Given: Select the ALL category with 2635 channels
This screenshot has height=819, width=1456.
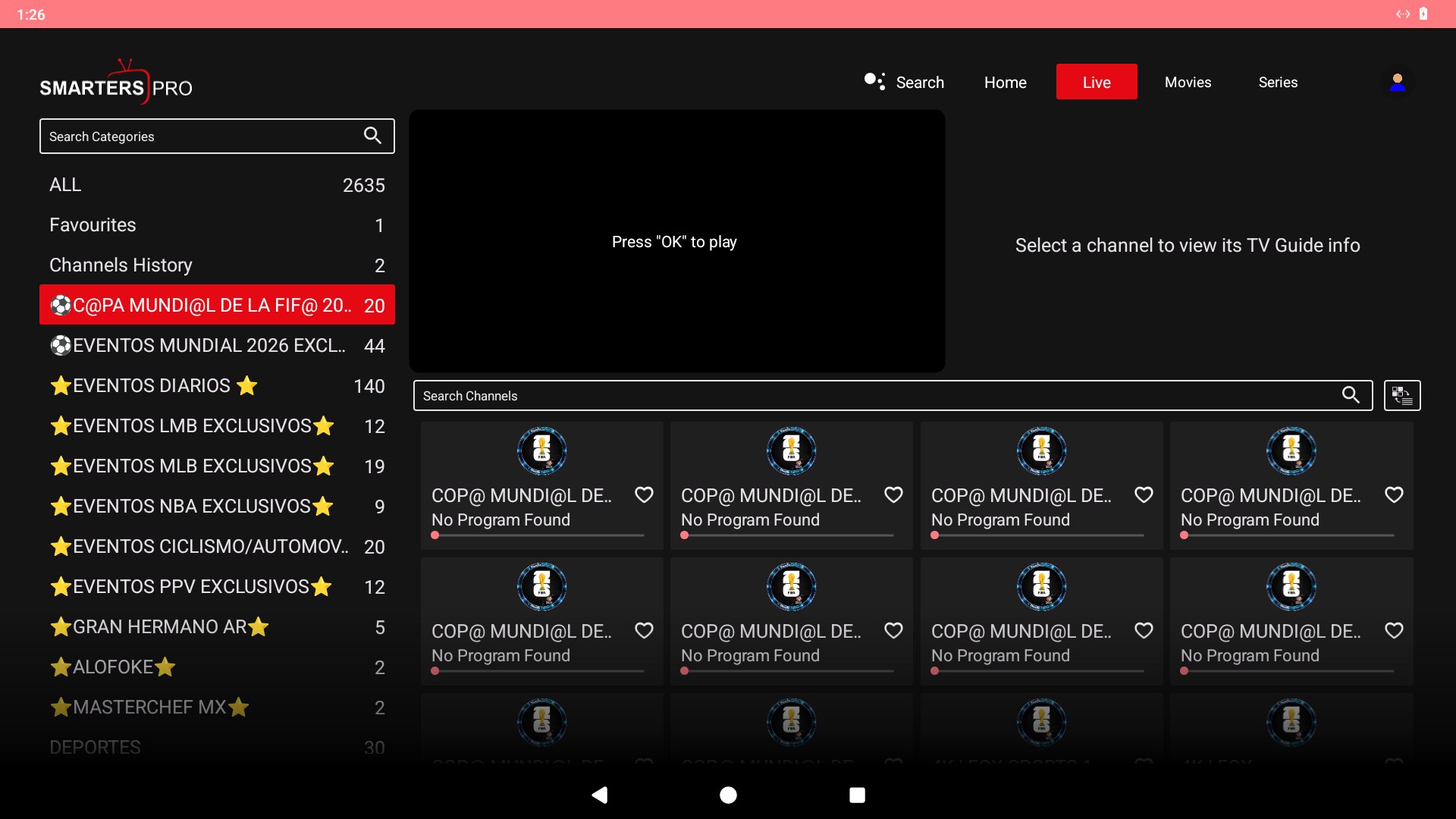Looking at the screenshot, I should click(x=217, y=185).
